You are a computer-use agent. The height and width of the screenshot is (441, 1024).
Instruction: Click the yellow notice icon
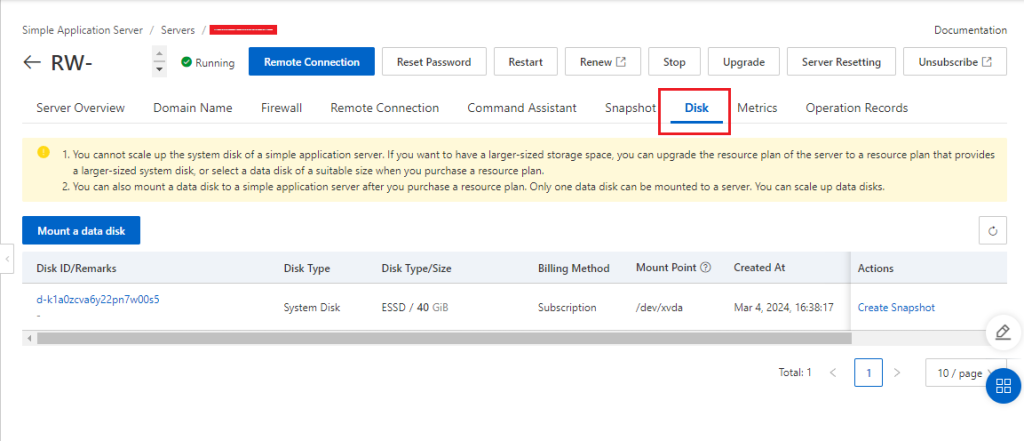point(43,153)
